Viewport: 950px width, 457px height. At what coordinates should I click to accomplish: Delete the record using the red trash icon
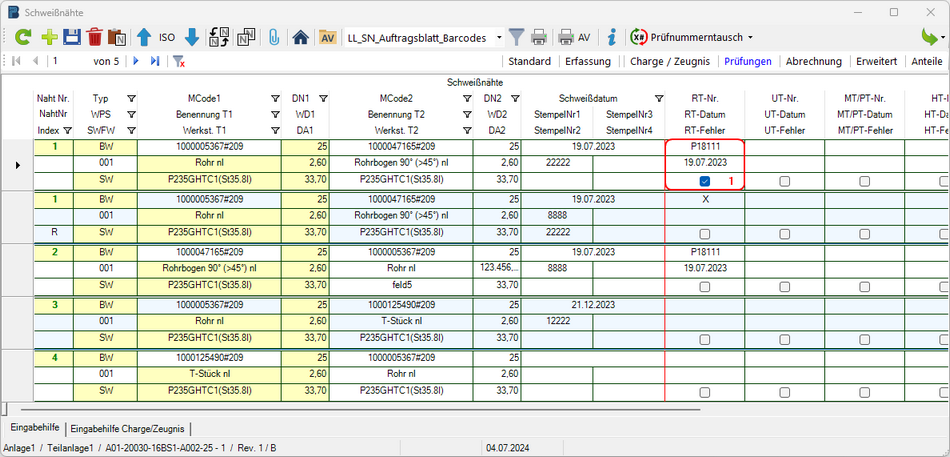point(95,37)
